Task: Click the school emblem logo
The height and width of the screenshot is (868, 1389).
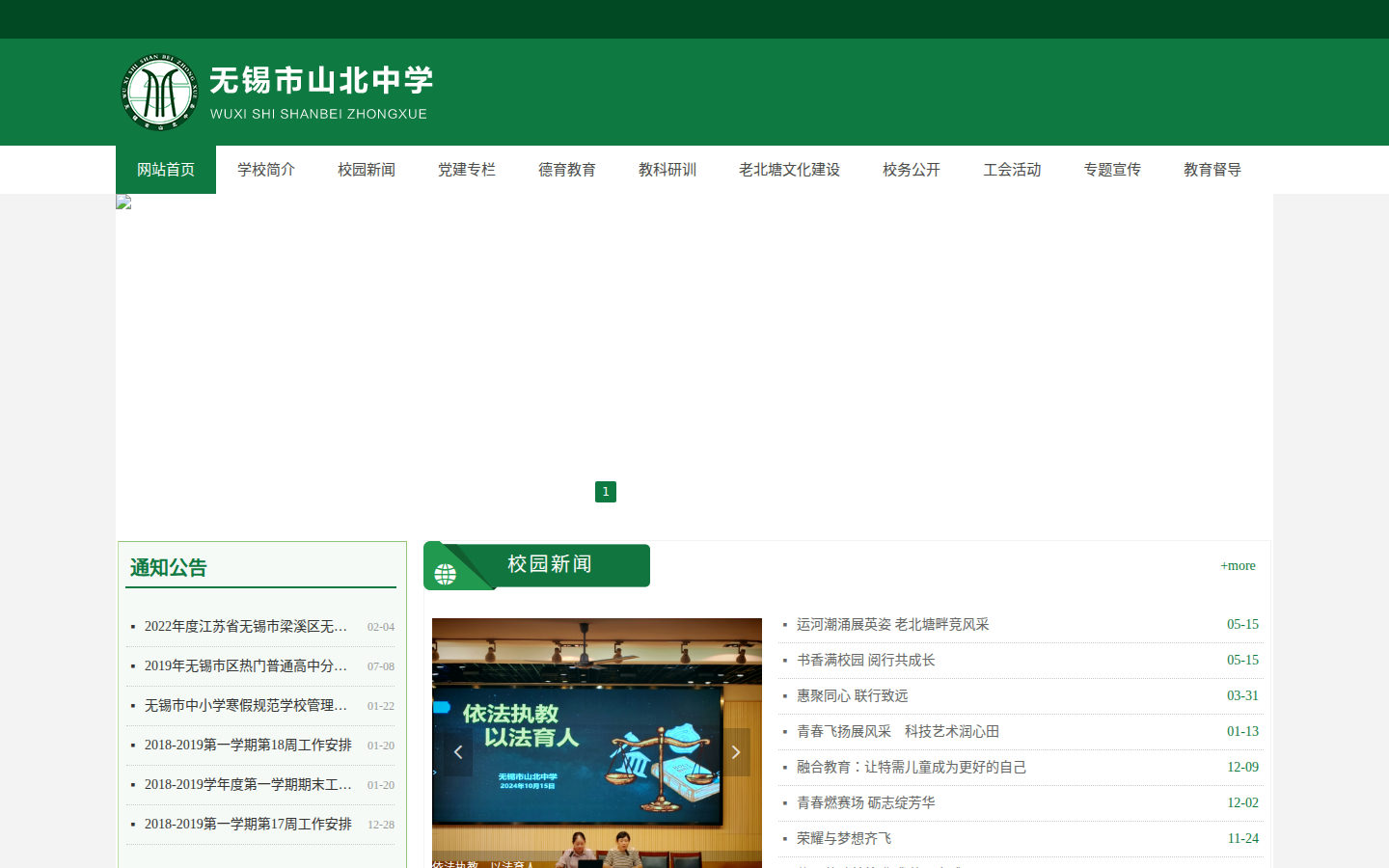Action: [159, 92]
